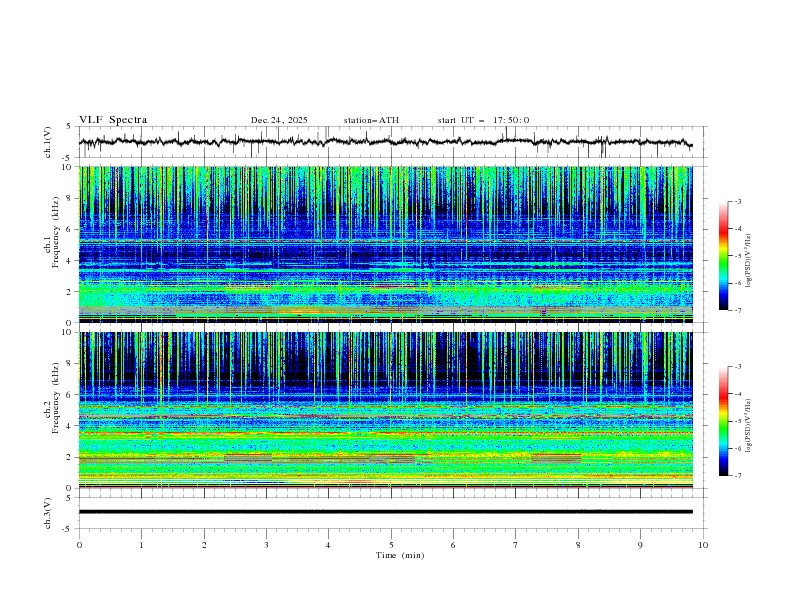Image resolution: width=792 pixels, height=612 pixels.
Task: Click the ch.2 PSD color scale bar
Action: [724, 421]
